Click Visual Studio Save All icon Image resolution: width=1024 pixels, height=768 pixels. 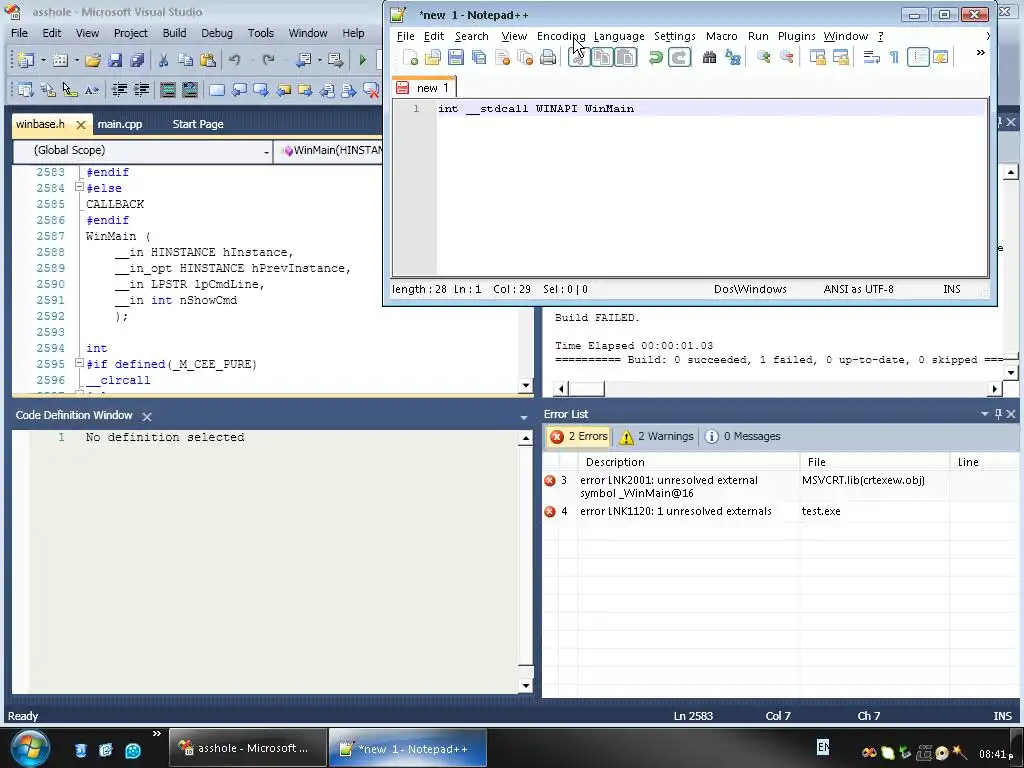(x=137, y=61)
